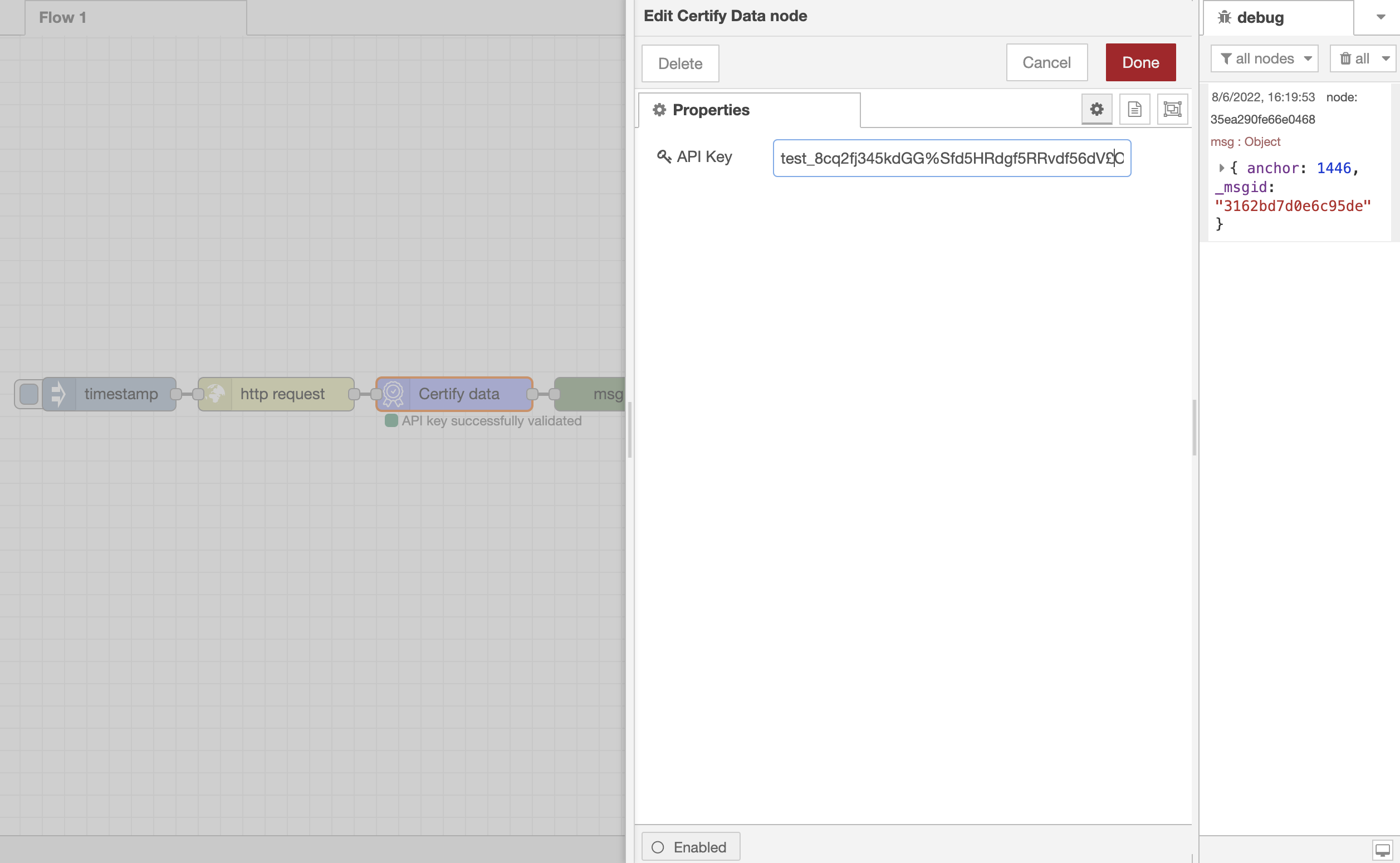Open node description document icon
The height and width of the screenshot is (863, 1400).
tap(1134, 109)
